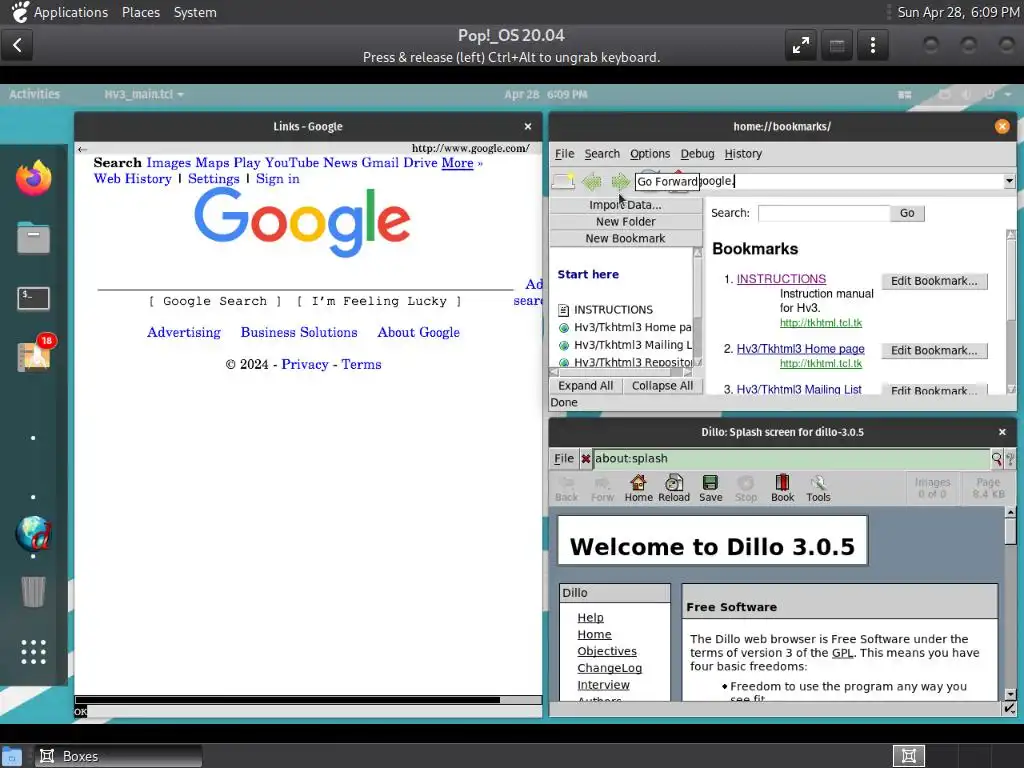Open the Pop!_Shop icon with the 18 badge

click(x=35, y=355)
